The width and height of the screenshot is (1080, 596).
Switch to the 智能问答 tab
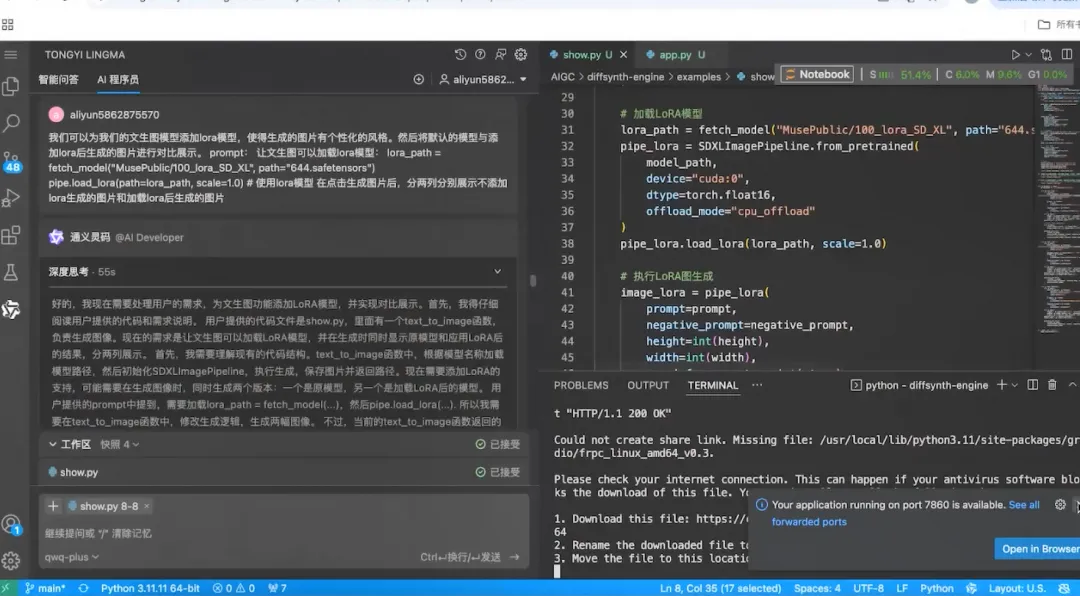tap(59, 79)
